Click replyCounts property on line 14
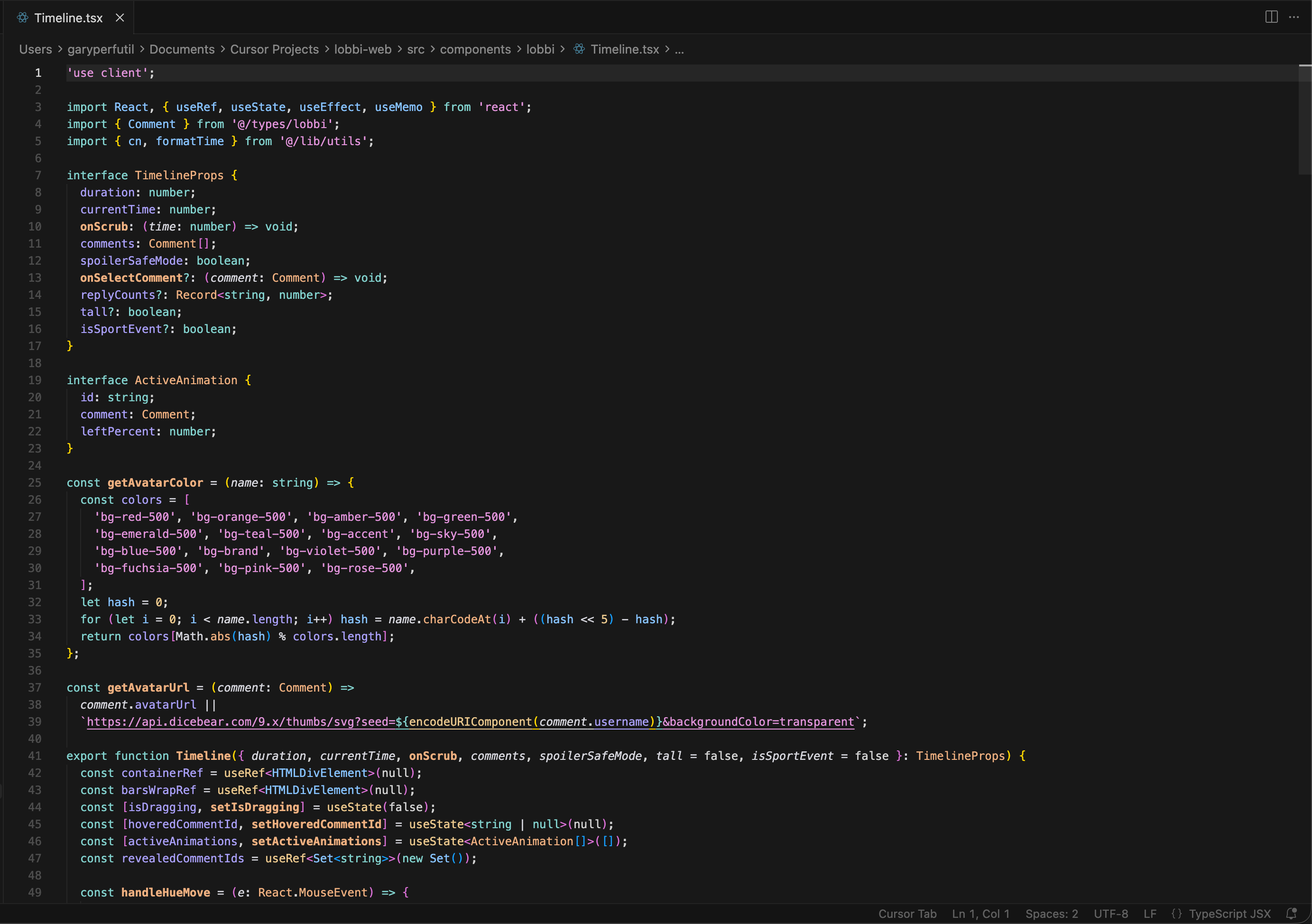The width and height of the screenshot is (1312, 924). point(118,295)
